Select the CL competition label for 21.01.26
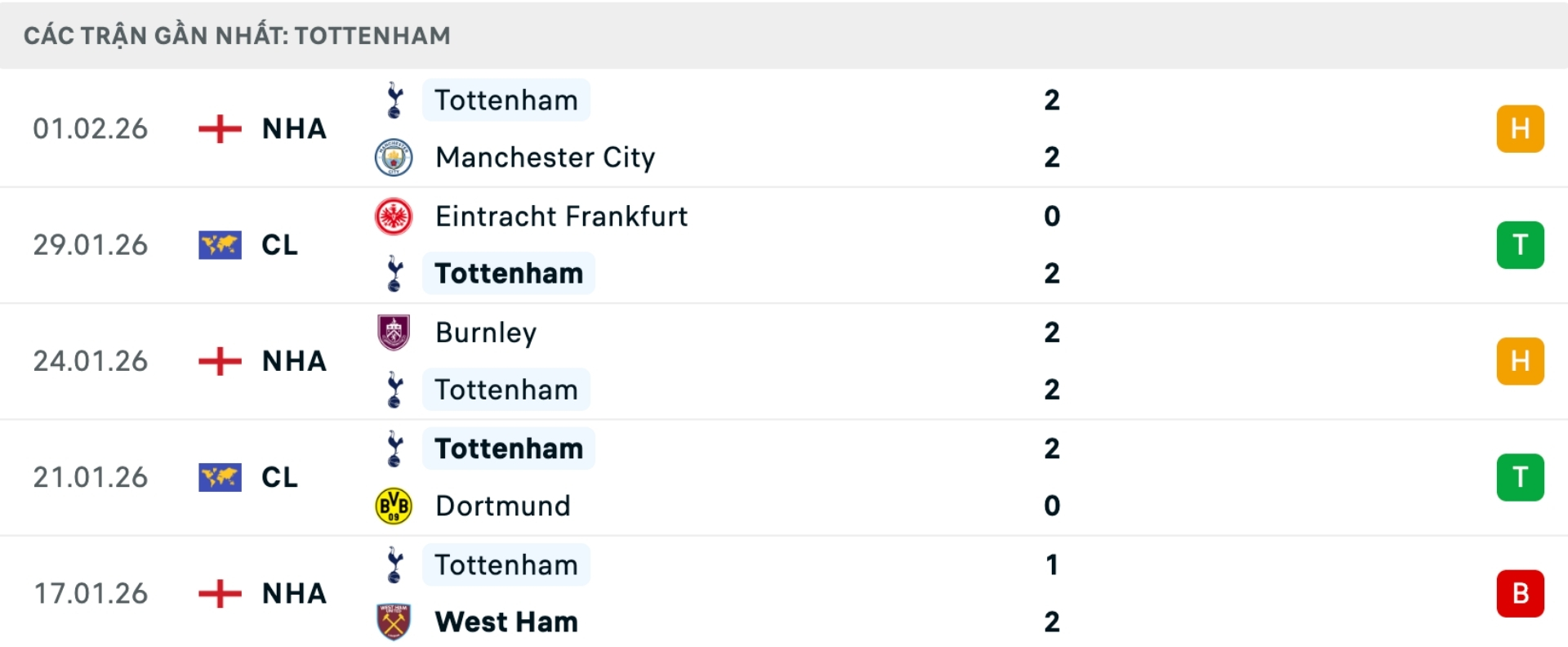The width and height of the screenshot is (1568, 647). (279, 477)
